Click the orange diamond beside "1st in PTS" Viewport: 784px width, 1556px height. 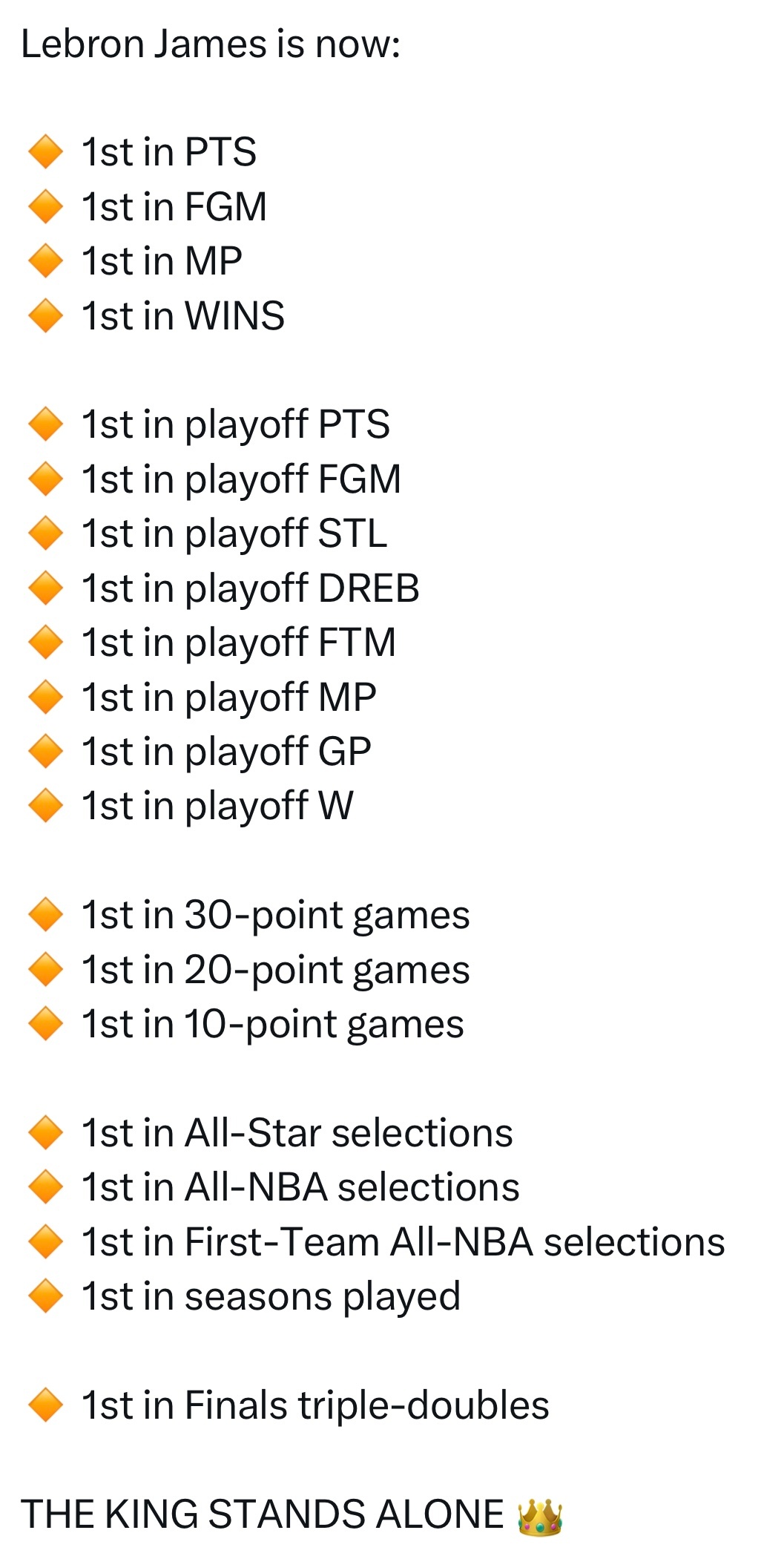45,152
